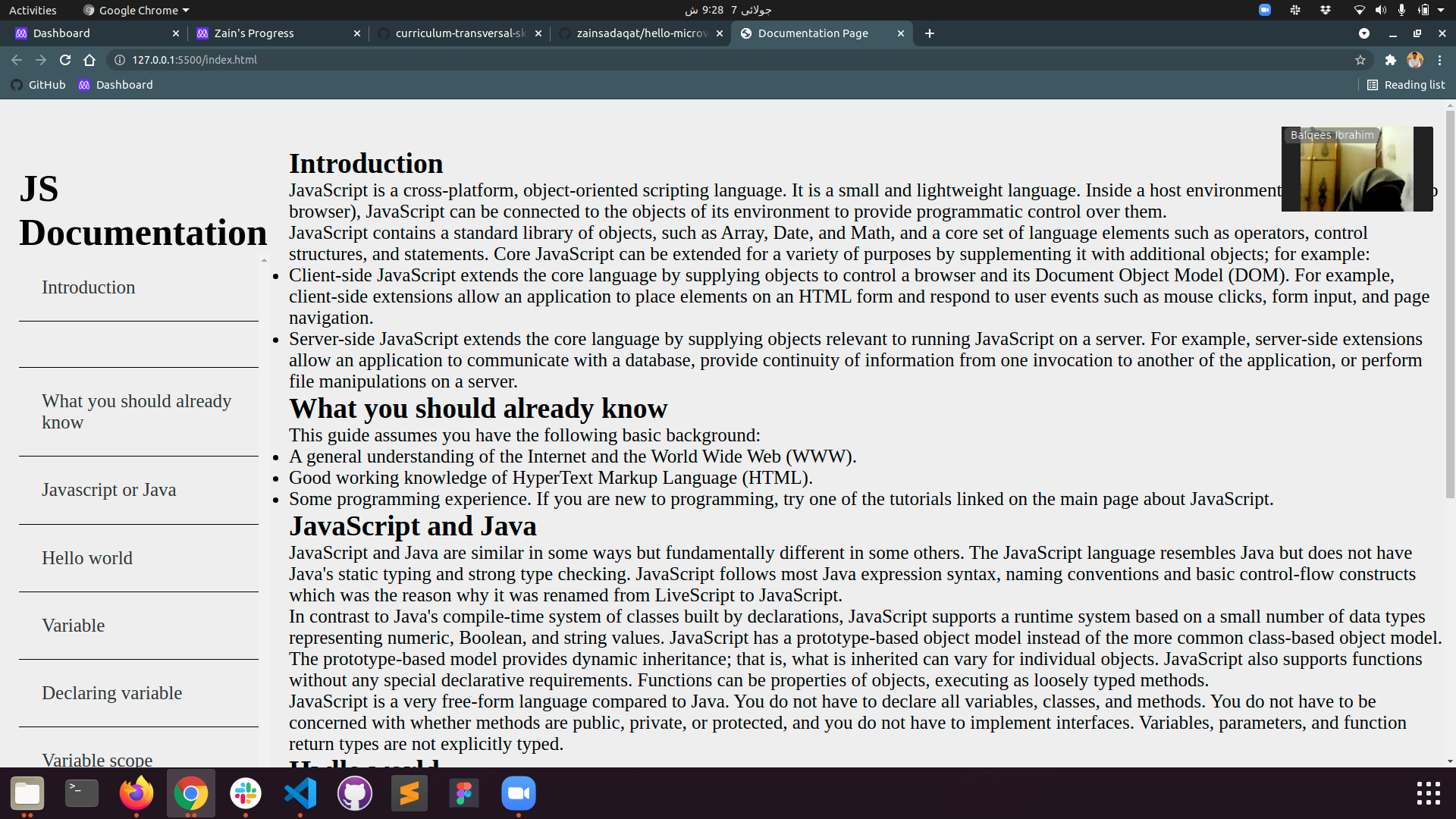This screenshot has width=1456, height=819.
Task: Open Chrome's three-dot menu
Action: point(1440,60)
